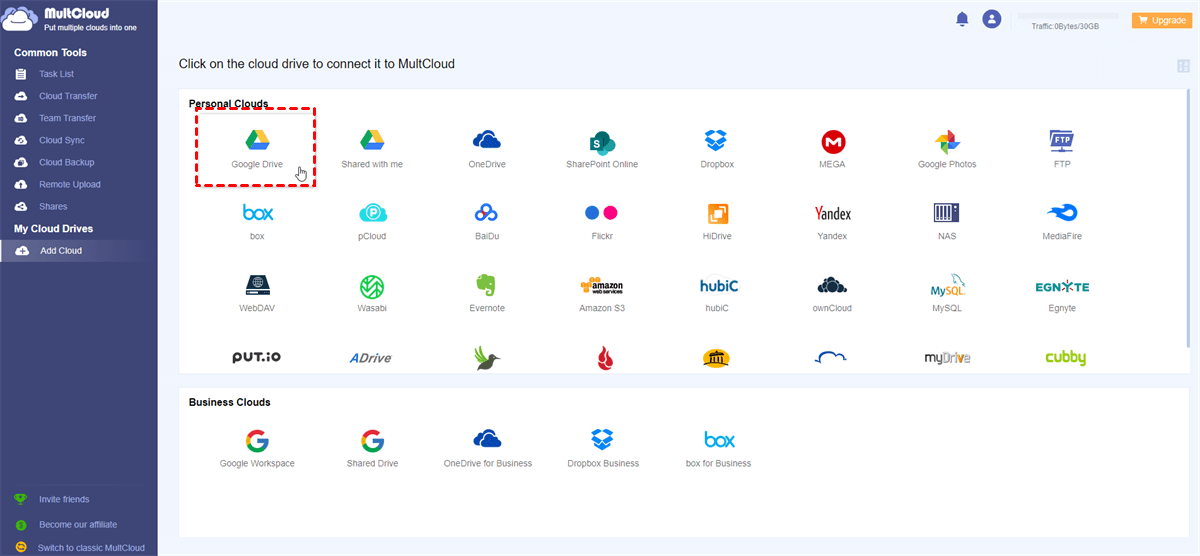Add a NAS drive
Image resolution: width=1200 pixels, height=556 pixels.
(x=947, y=221)
